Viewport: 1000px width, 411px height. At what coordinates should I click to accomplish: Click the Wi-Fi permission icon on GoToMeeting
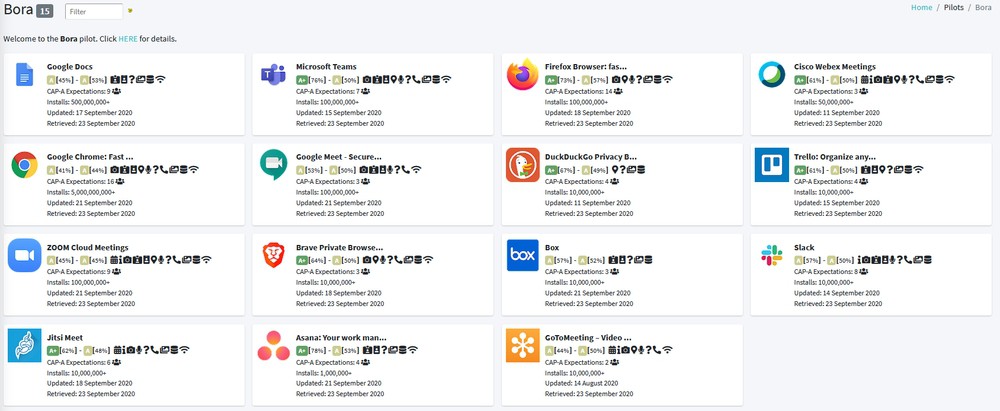pyautogui.click(x=667, y=350)
